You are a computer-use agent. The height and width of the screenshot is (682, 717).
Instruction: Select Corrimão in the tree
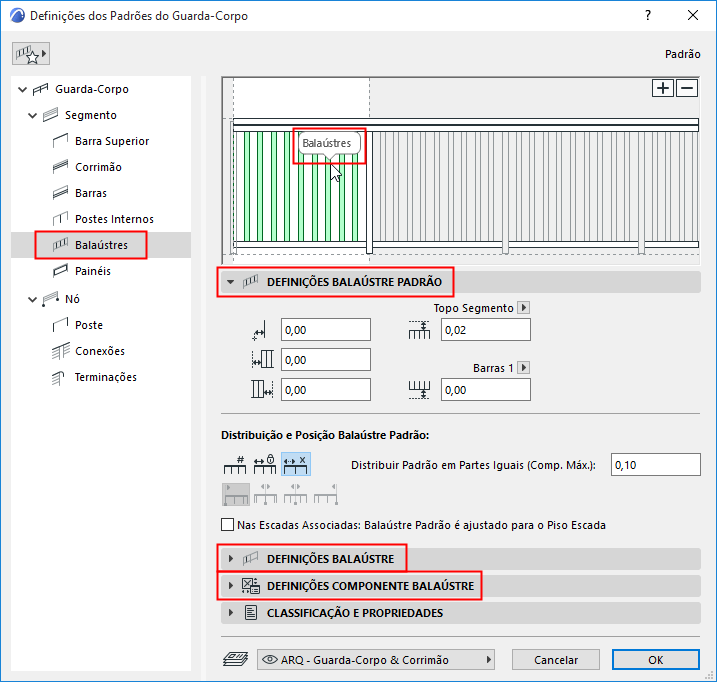[x=98, y=167]
